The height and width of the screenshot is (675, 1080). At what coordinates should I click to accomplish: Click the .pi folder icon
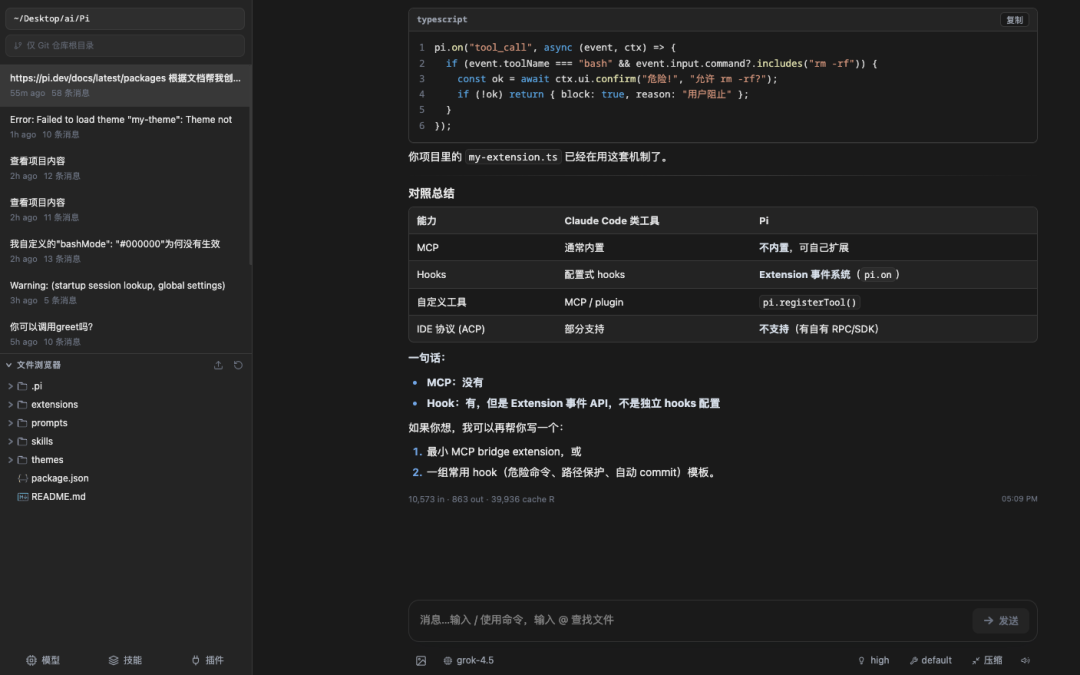tap(22, 386)
